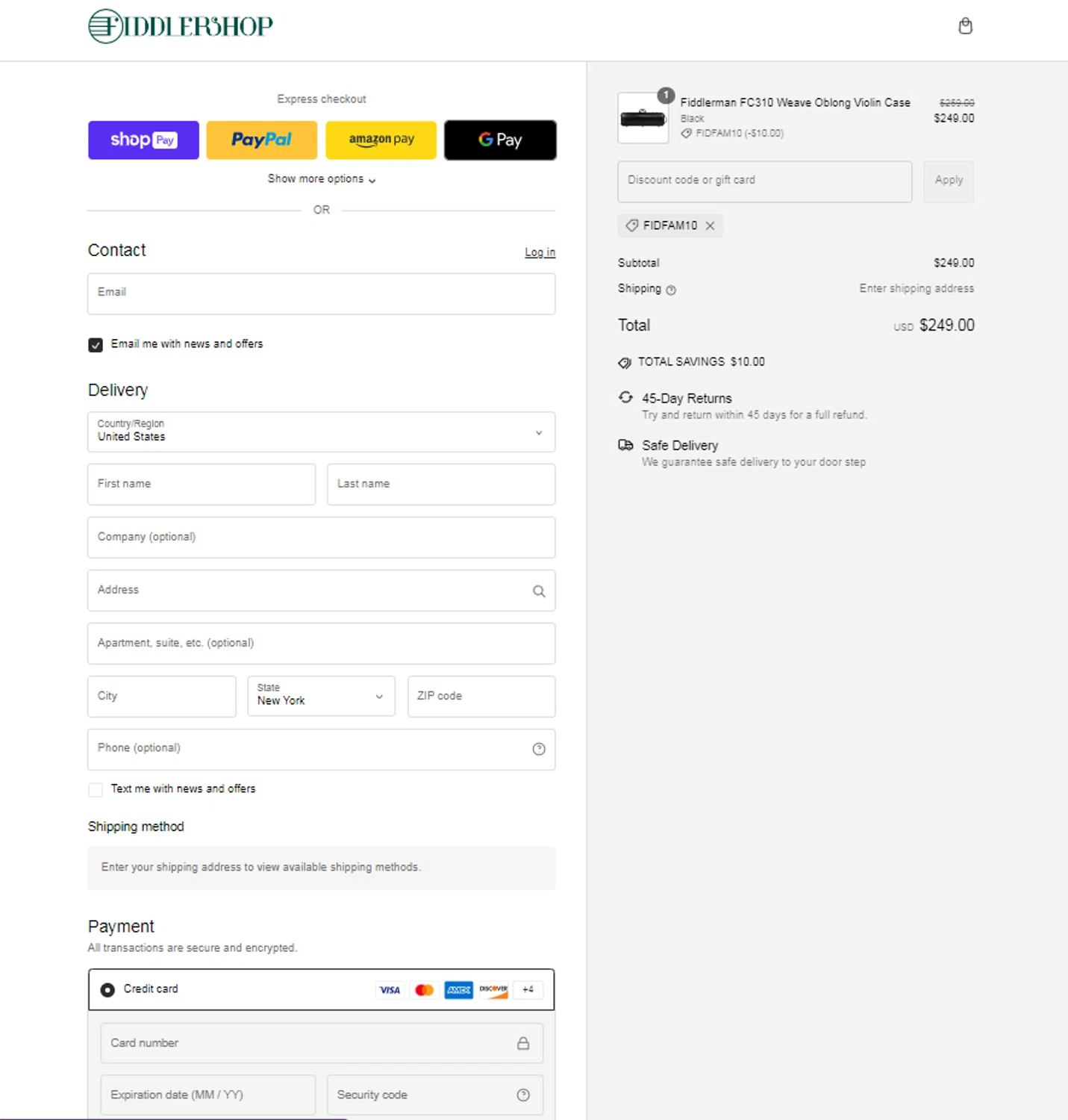Click the TOTAL SAVINGS $10.00 text
This screenshot has height=1120, width=1068.
701,362
